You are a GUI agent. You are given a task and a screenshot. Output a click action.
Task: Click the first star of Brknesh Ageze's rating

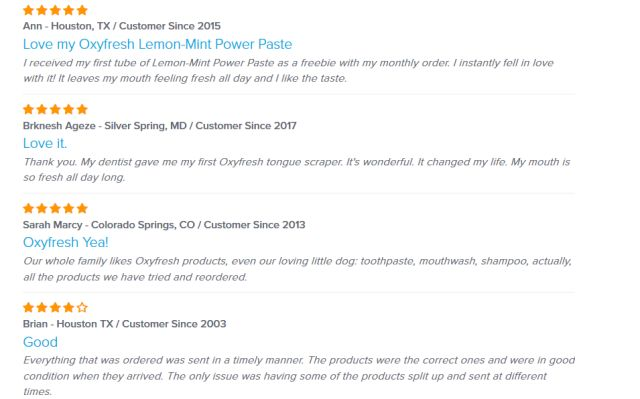pos(28,109)
